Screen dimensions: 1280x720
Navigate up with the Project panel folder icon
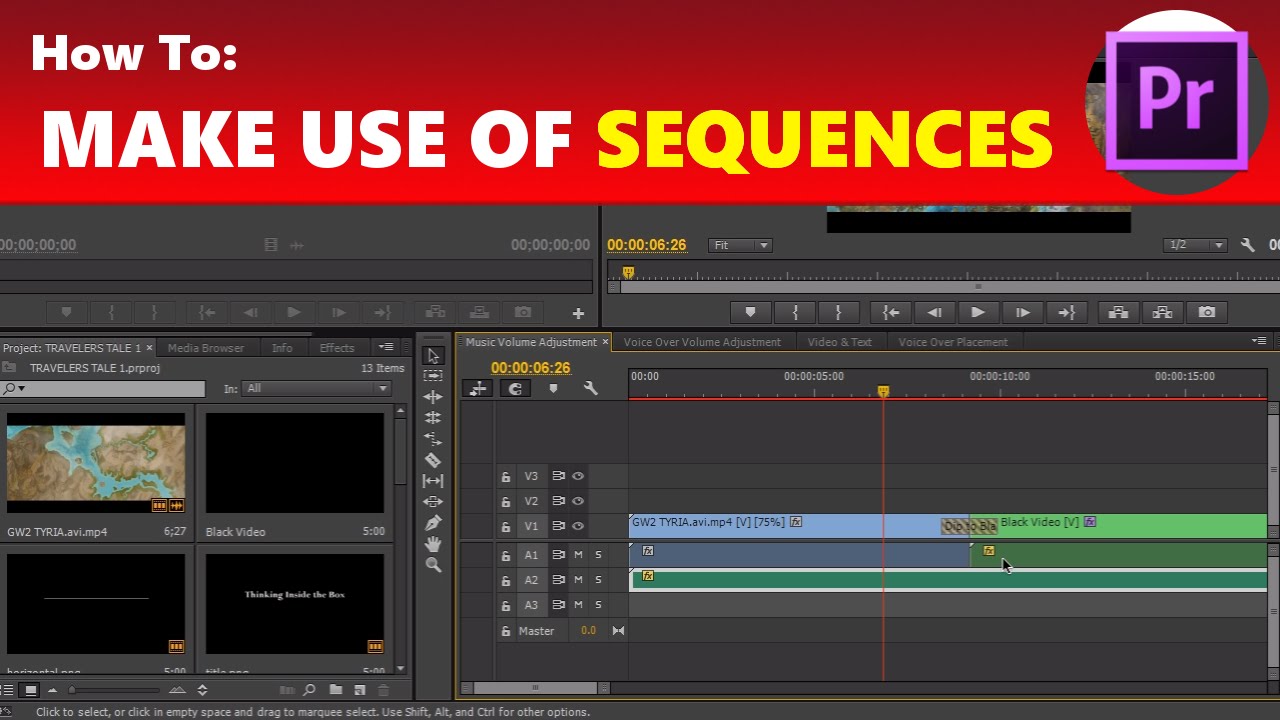tap(9, 368)
